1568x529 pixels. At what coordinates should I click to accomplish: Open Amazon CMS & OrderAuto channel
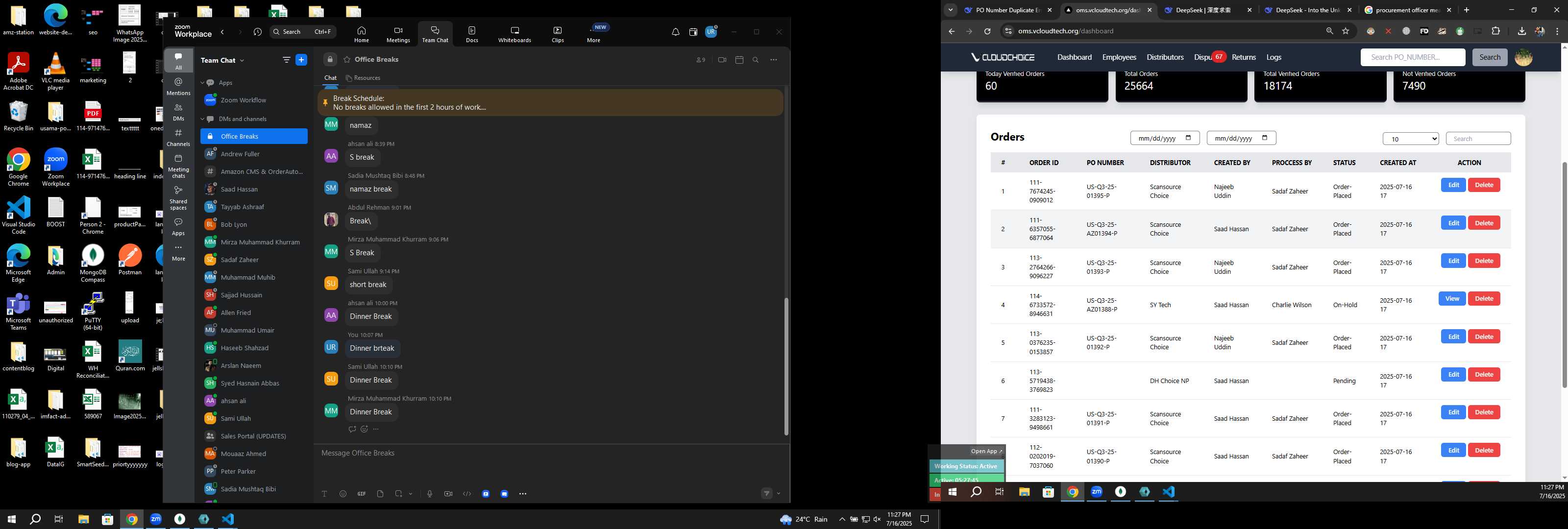(254, 171)
